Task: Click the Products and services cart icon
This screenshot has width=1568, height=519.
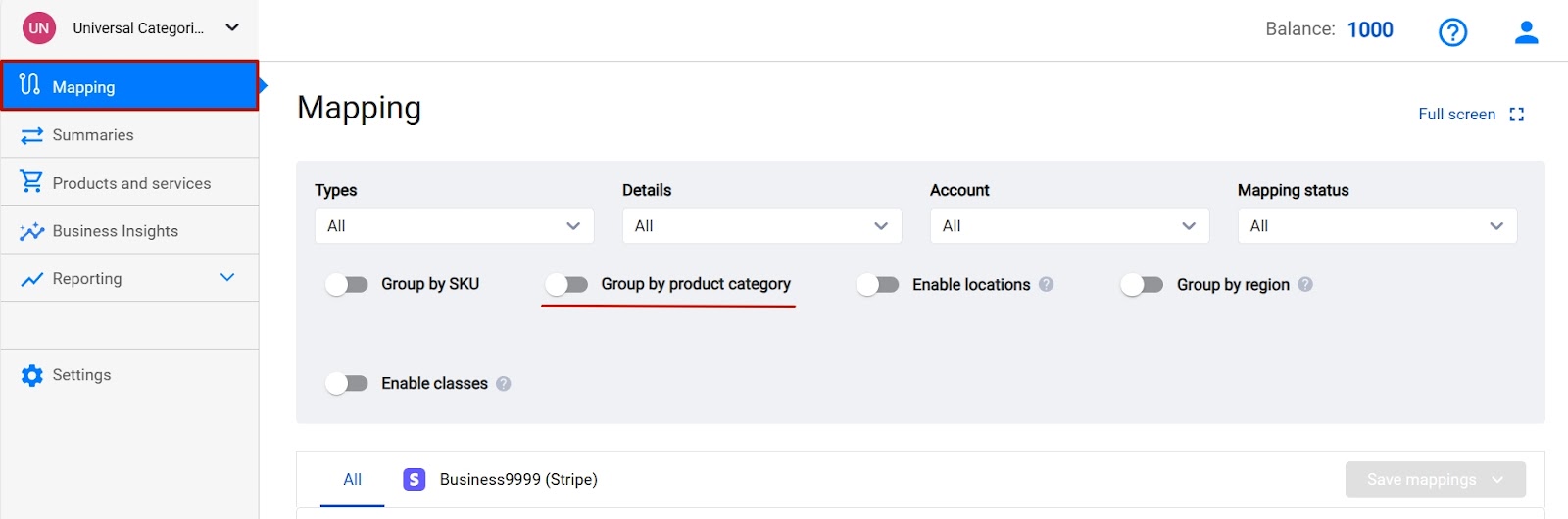Action: (32, 182)
